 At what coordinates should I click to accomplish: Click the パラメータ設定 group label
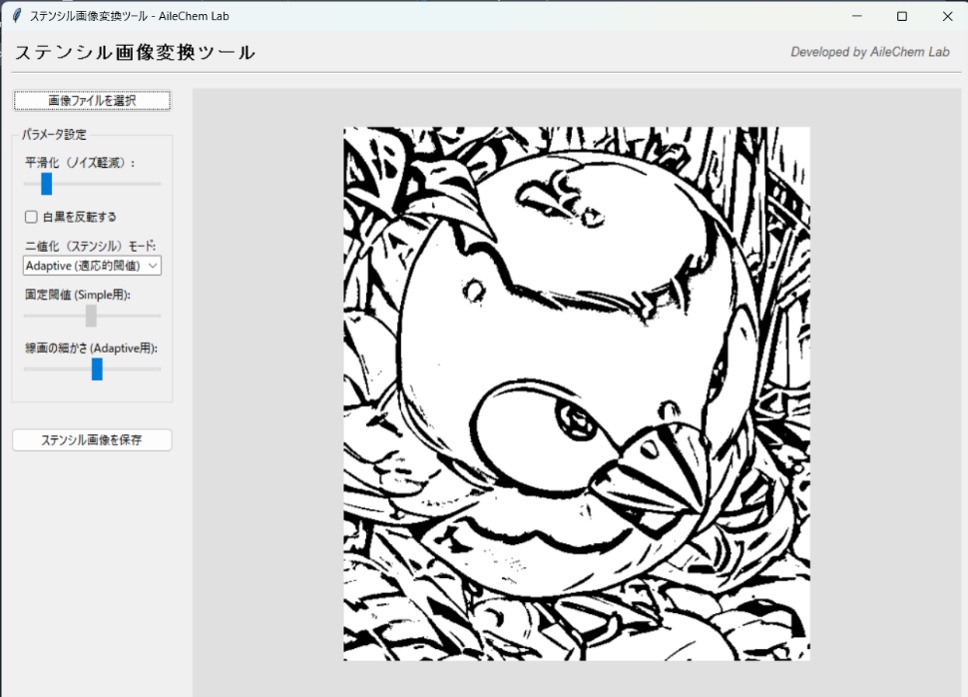[x=54, y=135]
